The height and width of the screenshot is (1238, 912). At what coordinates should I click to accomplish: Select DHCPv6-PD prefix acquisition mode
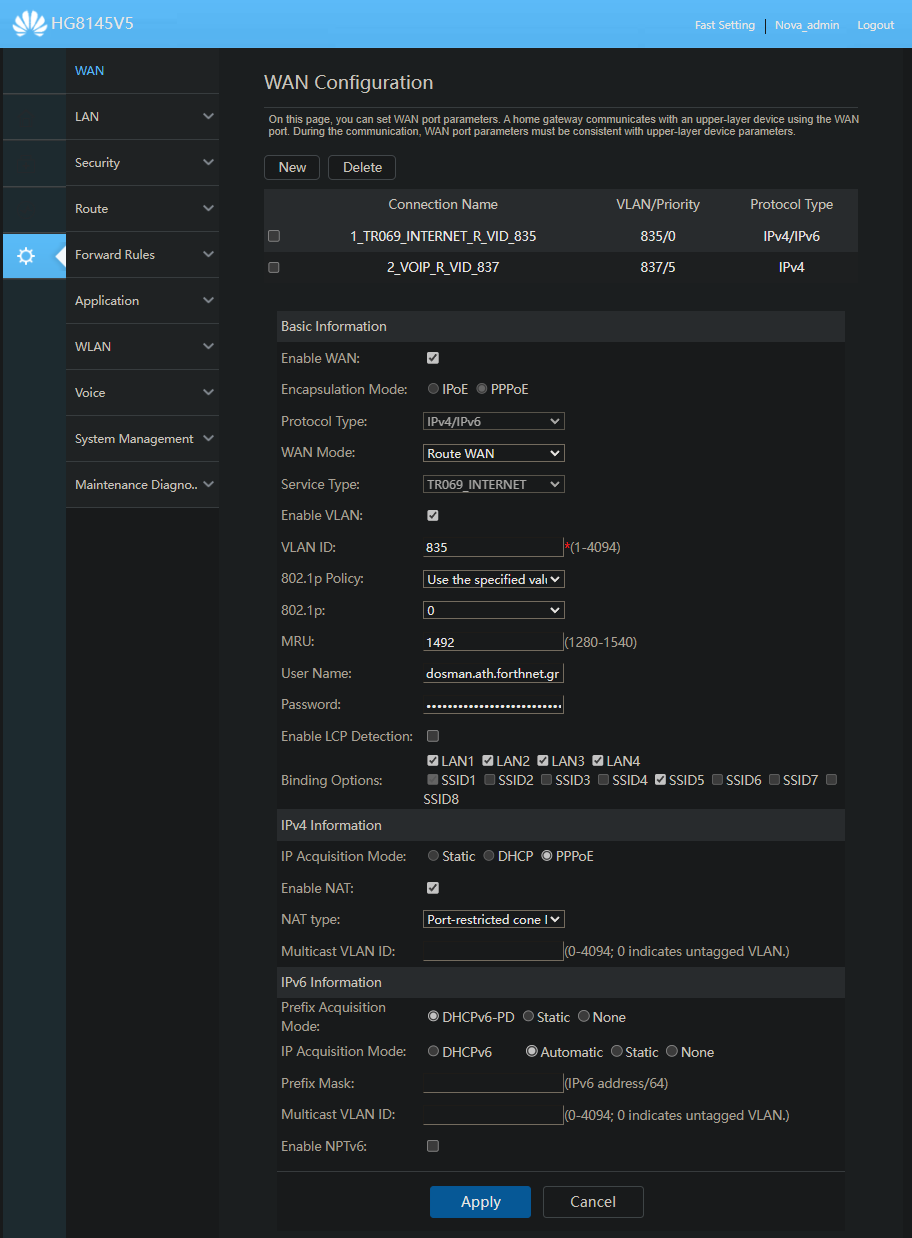point(433,1016)
